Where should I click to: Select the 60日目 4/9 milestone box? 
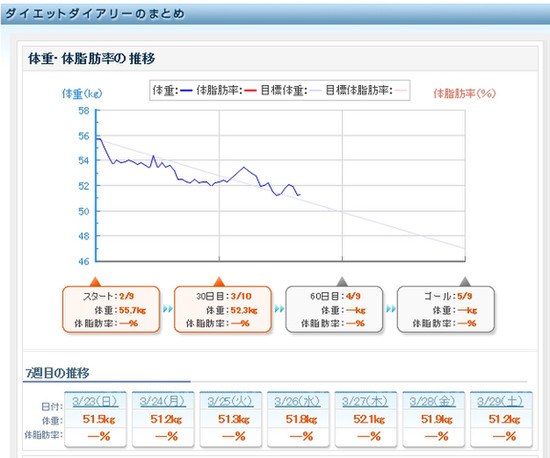coord(334,309)
